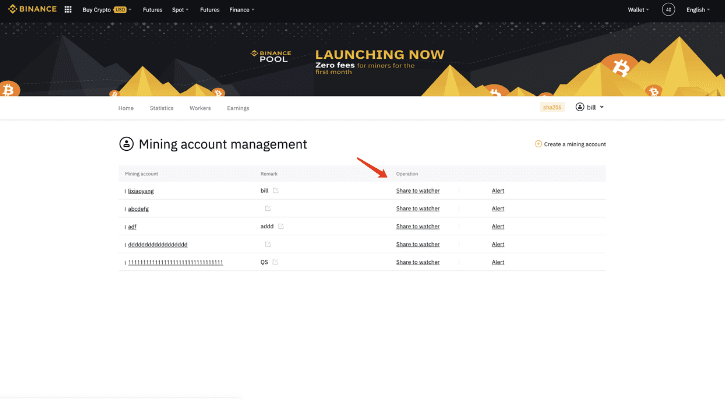Edit the QS remark icon
The image size is (725, 400).
tap(275, 262)
